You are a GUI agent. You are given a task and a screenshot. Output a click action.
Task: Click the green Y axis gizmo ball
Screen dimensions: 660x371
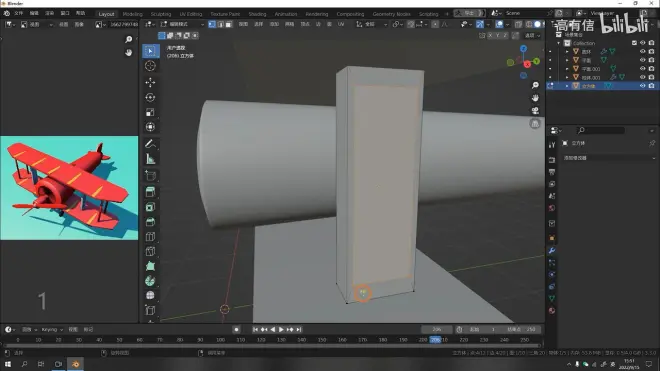pyautogui.click(x=537, y=61)
